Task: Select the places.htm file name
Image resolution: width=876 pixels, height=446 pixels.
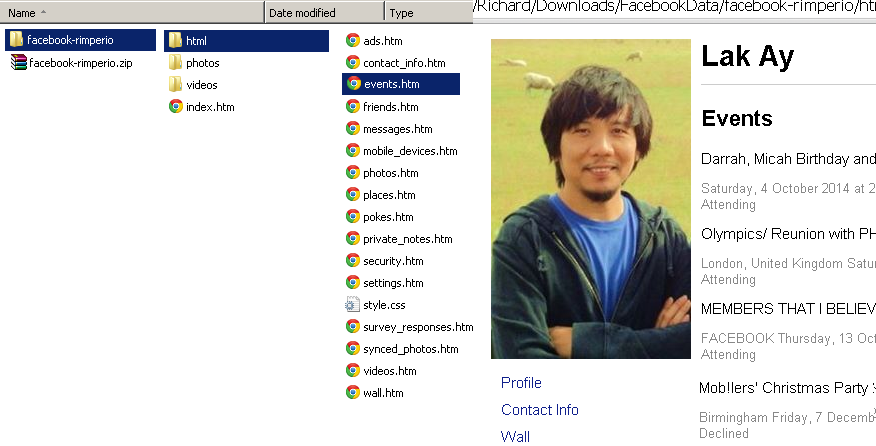Action: 389,195
